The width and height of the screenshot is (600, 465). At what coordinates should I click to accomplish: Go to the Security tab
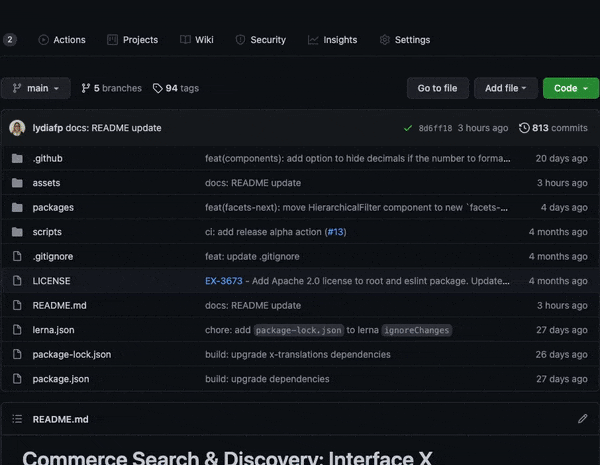(x=261, y=40)
